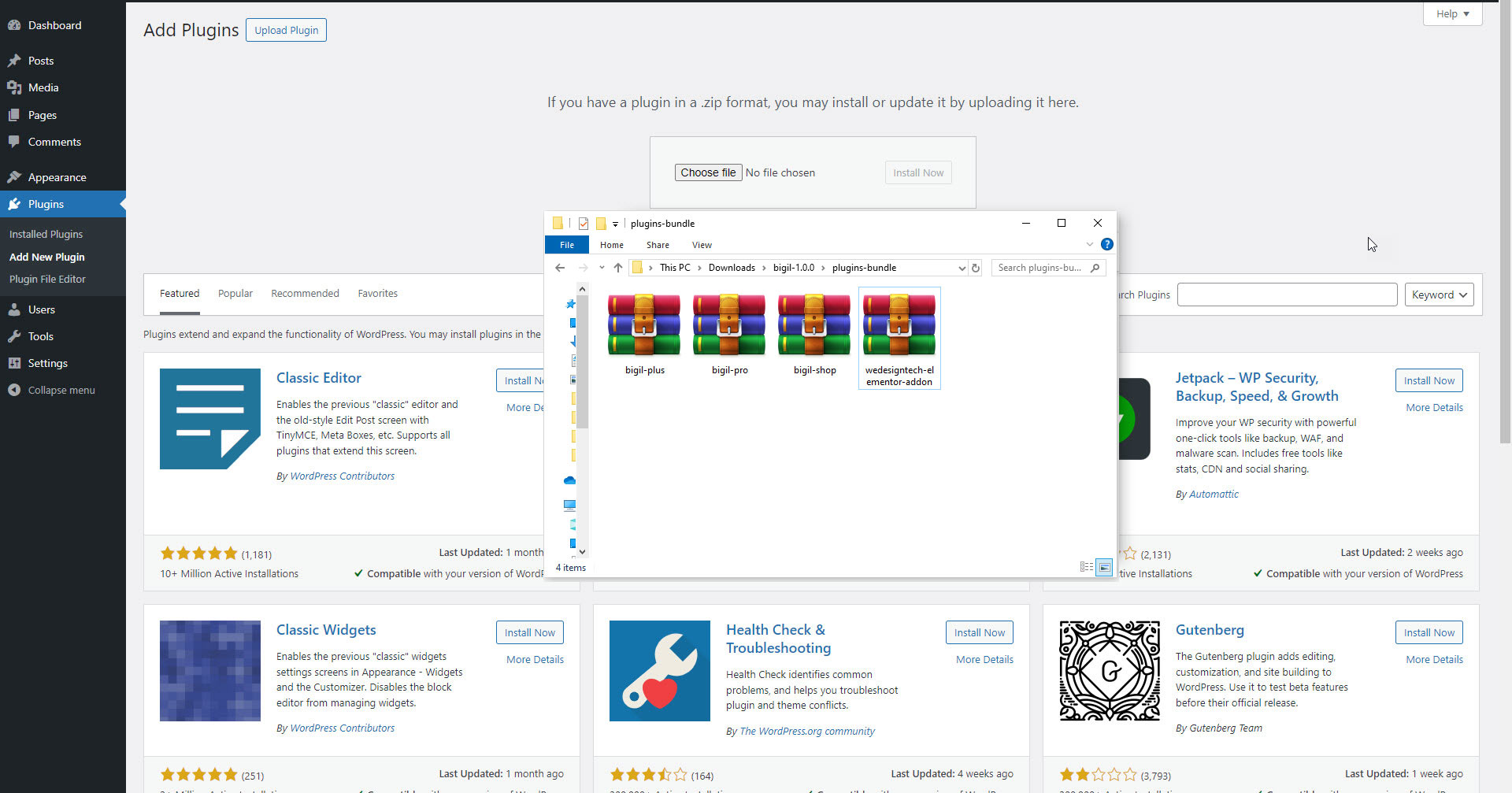Screen dimensions: 1512x793
Task: Install the Gutenberg plugin
Action: [1429, 632]
